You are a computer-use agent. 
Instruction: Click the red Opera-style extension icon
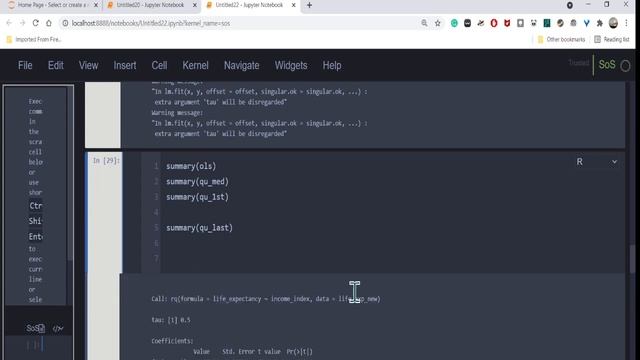[x=494, y=23]
